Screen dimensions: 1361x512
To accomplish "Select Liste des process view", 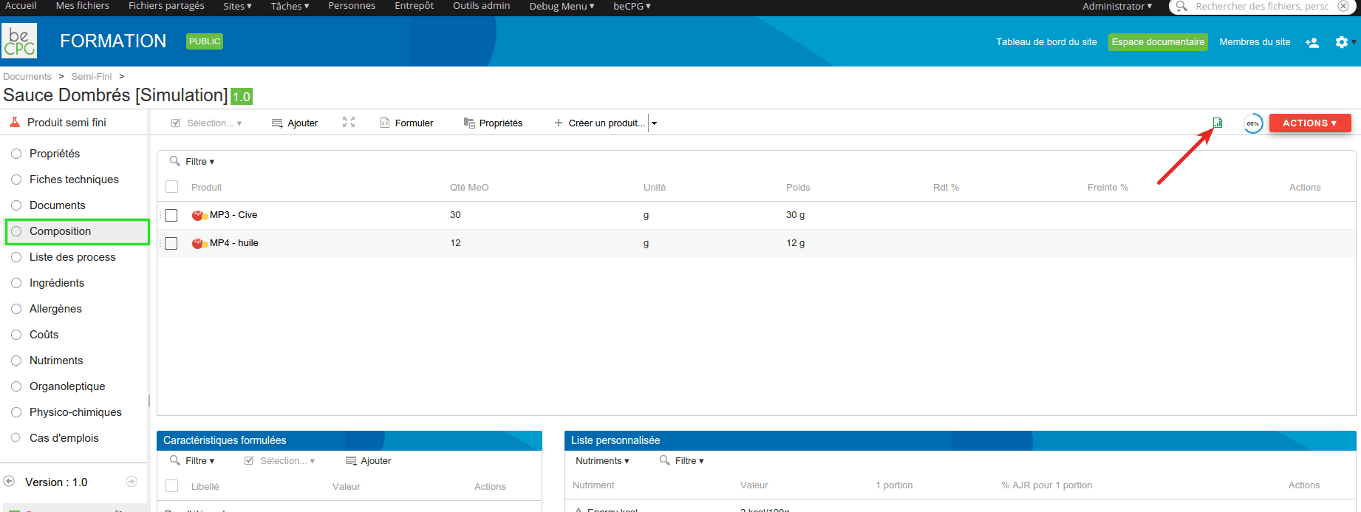I will (72, 258).
